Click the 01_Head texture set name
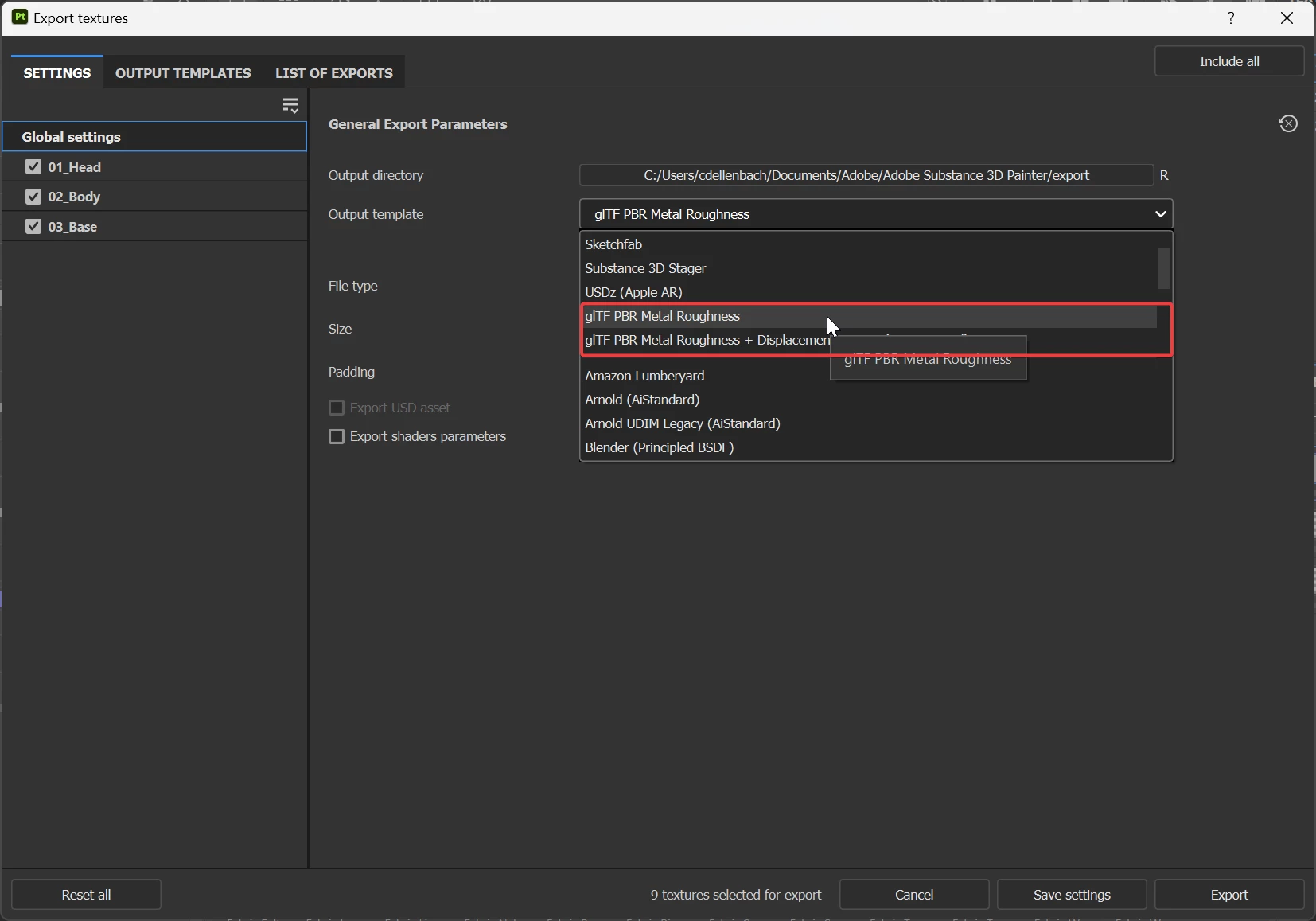The height and width of the screenshot is (921, 1316). click(x=75, y=167)
